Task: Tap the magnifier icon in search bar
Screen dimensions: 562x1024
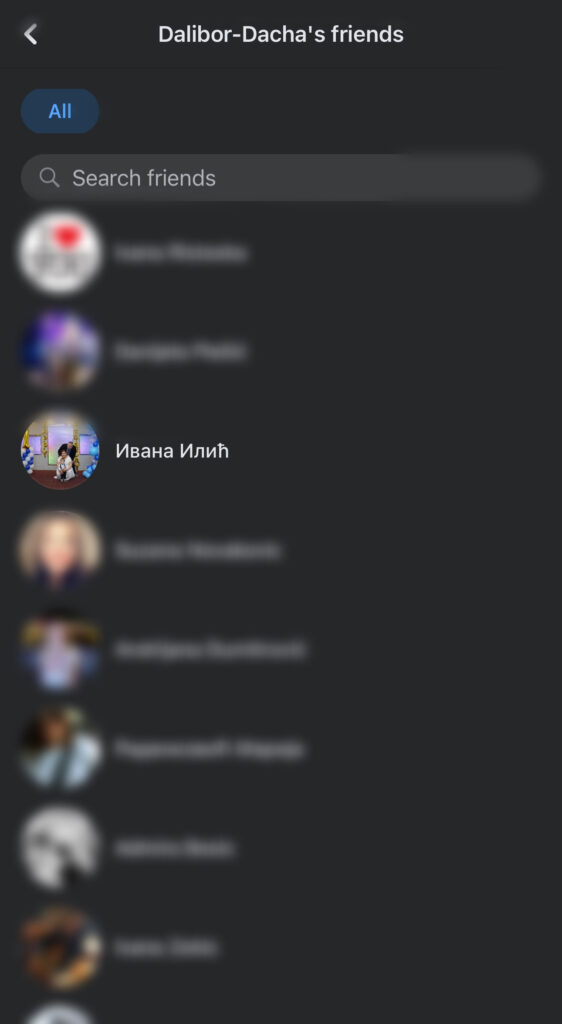Action: 50,177
